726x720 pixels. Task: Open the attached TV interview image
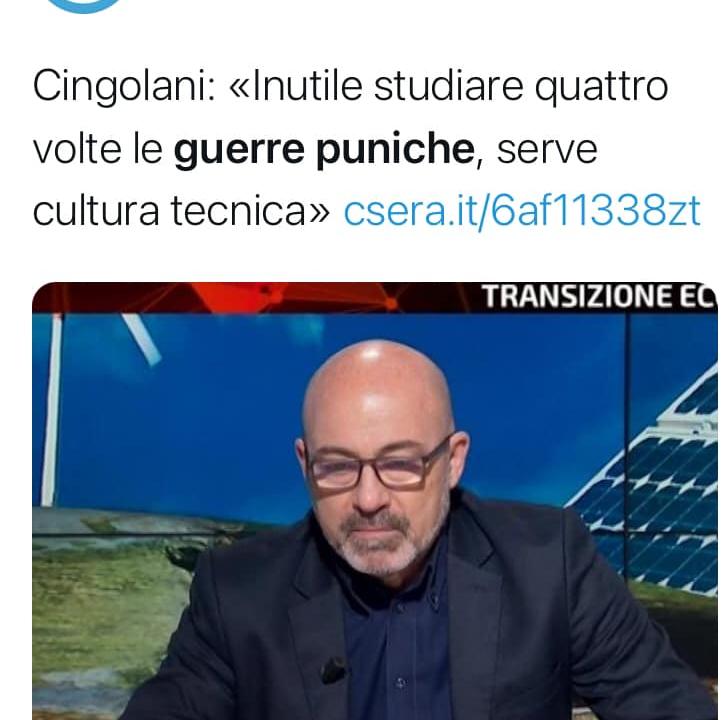[375, 501]
